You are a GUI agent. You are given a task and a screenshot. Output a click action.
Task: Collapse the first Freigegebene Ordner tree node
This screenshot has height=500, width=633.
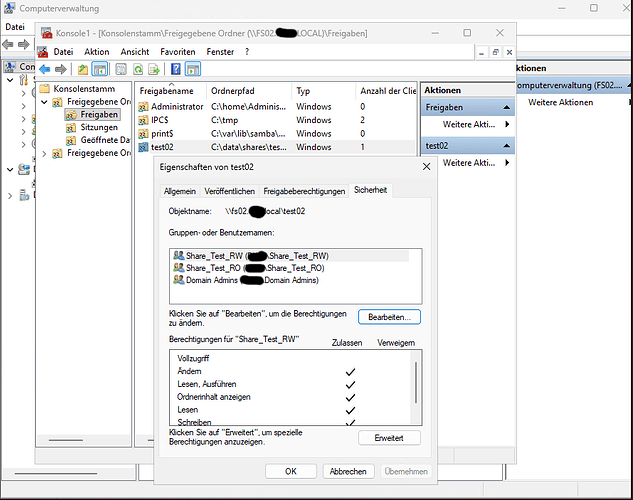click(45, 102)
